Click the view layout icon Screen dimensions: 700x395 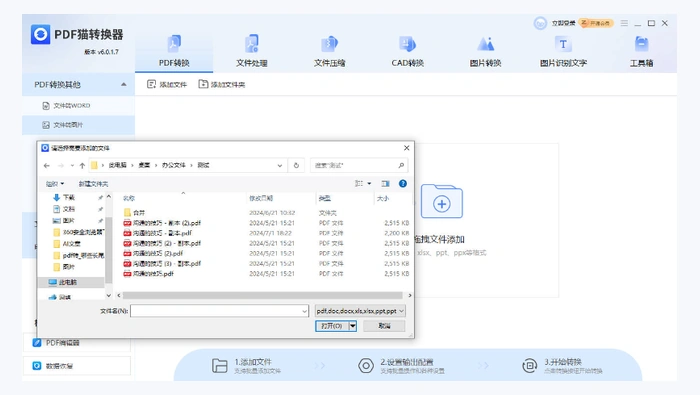359,183
